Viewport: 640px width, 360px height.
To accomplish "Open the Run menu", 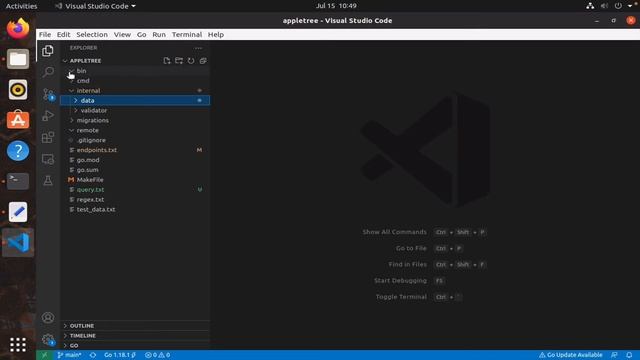I will coord(159,35).
